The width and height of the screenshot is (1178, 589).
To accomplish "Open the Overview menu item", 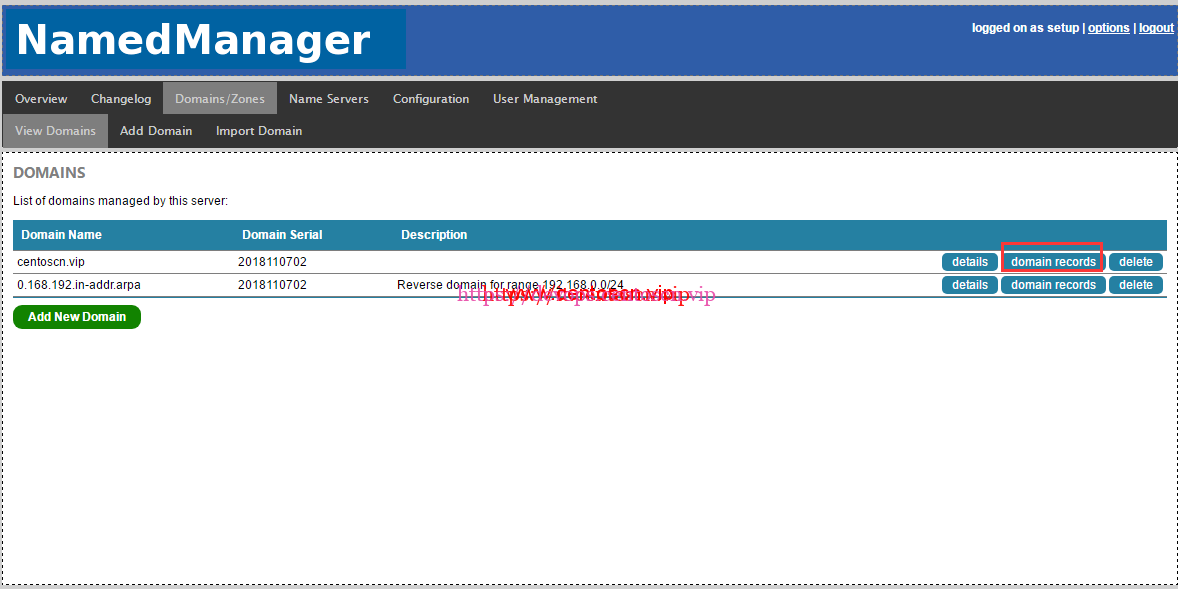I will (x=41, y=99).
